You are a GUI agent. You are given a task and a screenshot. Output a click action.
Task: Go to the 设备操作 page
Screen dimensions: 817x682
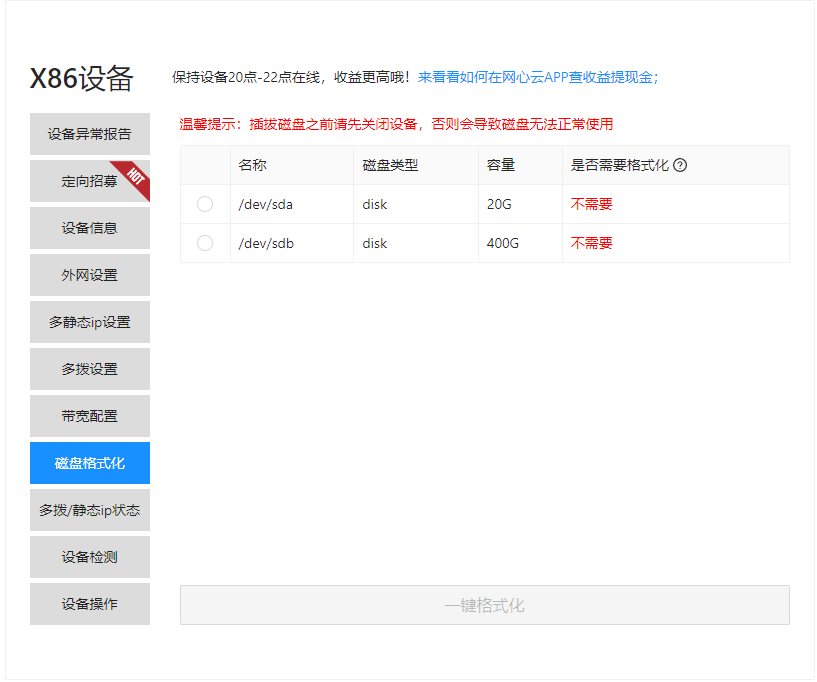click(90, 604)
